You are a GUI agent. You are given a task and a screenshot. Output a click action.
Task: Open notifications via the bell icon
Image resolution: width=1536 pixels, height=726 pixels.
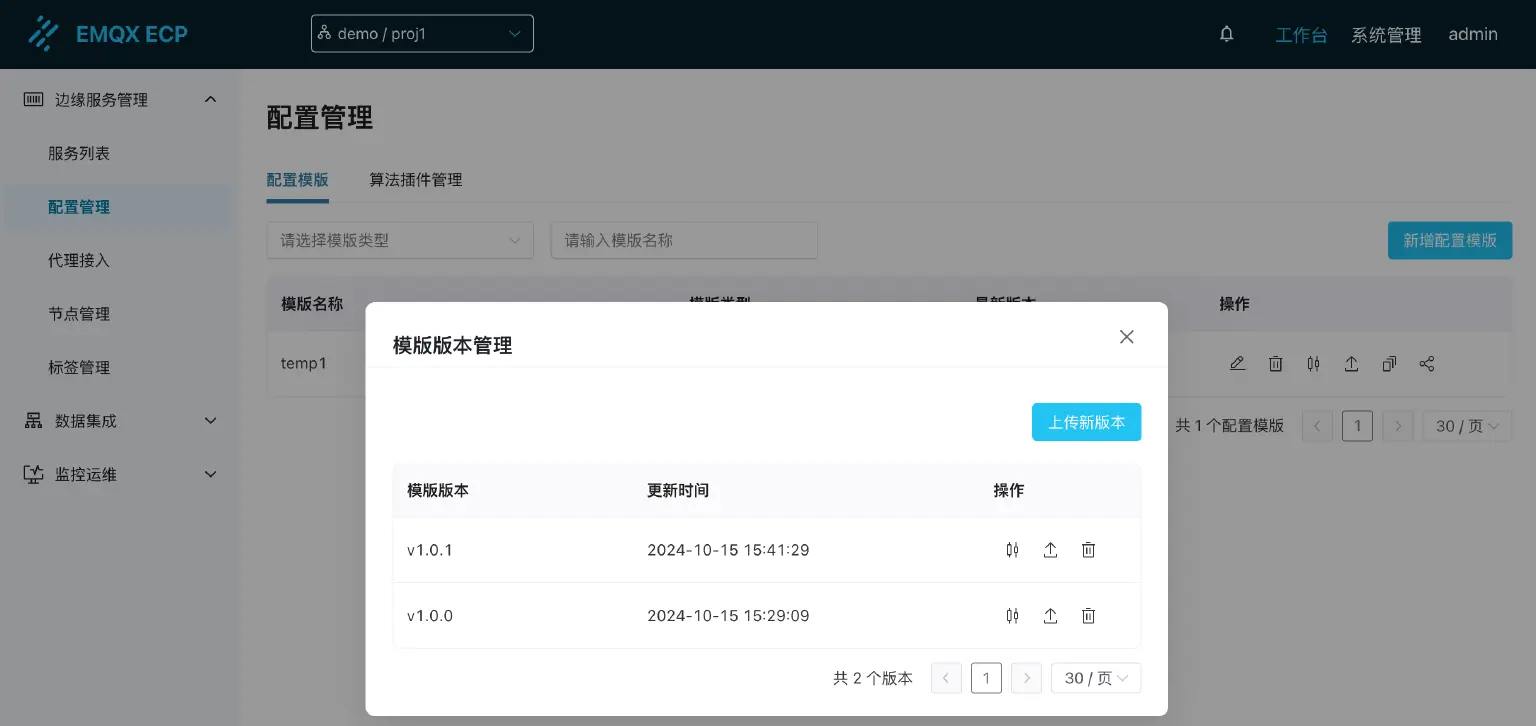click(x=1226, y=33)
